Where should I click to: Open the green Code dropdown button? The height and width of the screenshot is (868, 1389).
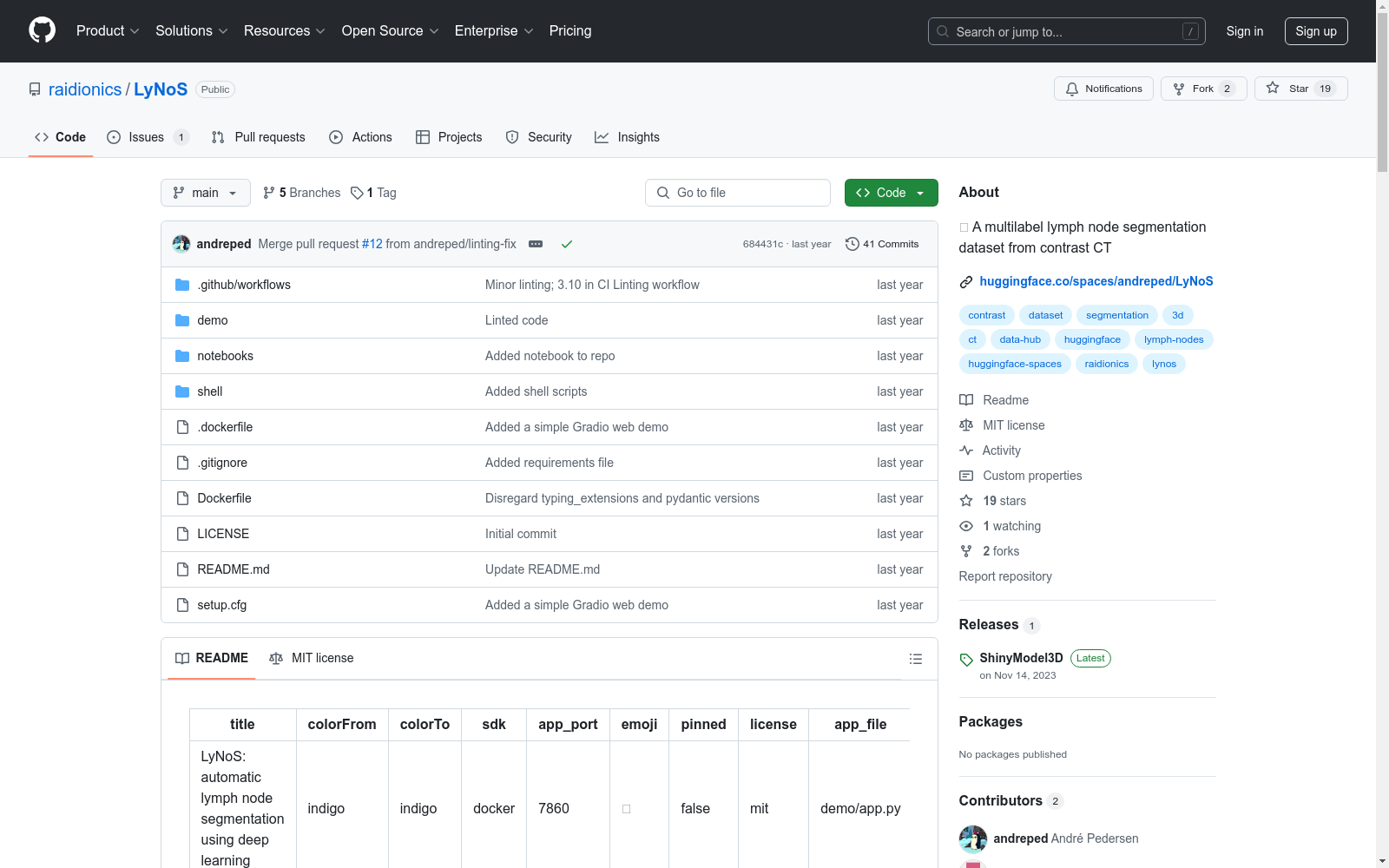pyautogui.click(x=891, y=193)
